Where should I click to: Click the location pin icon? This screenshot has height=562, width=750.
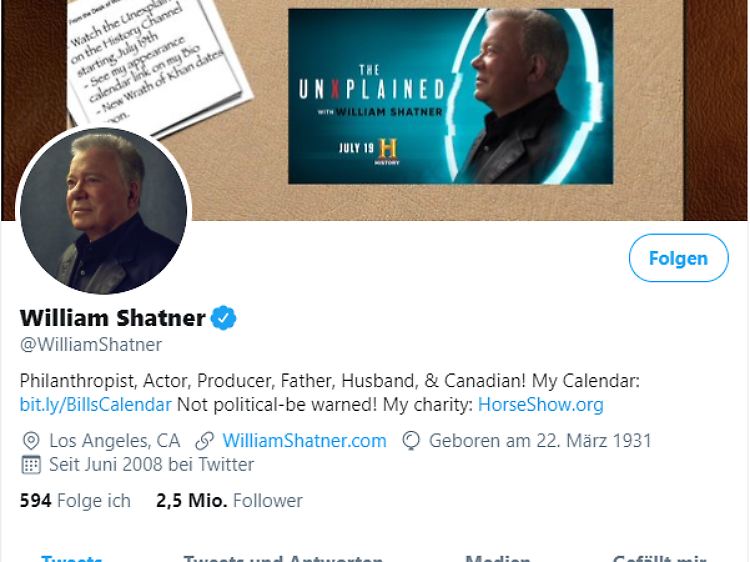(31, 441)
